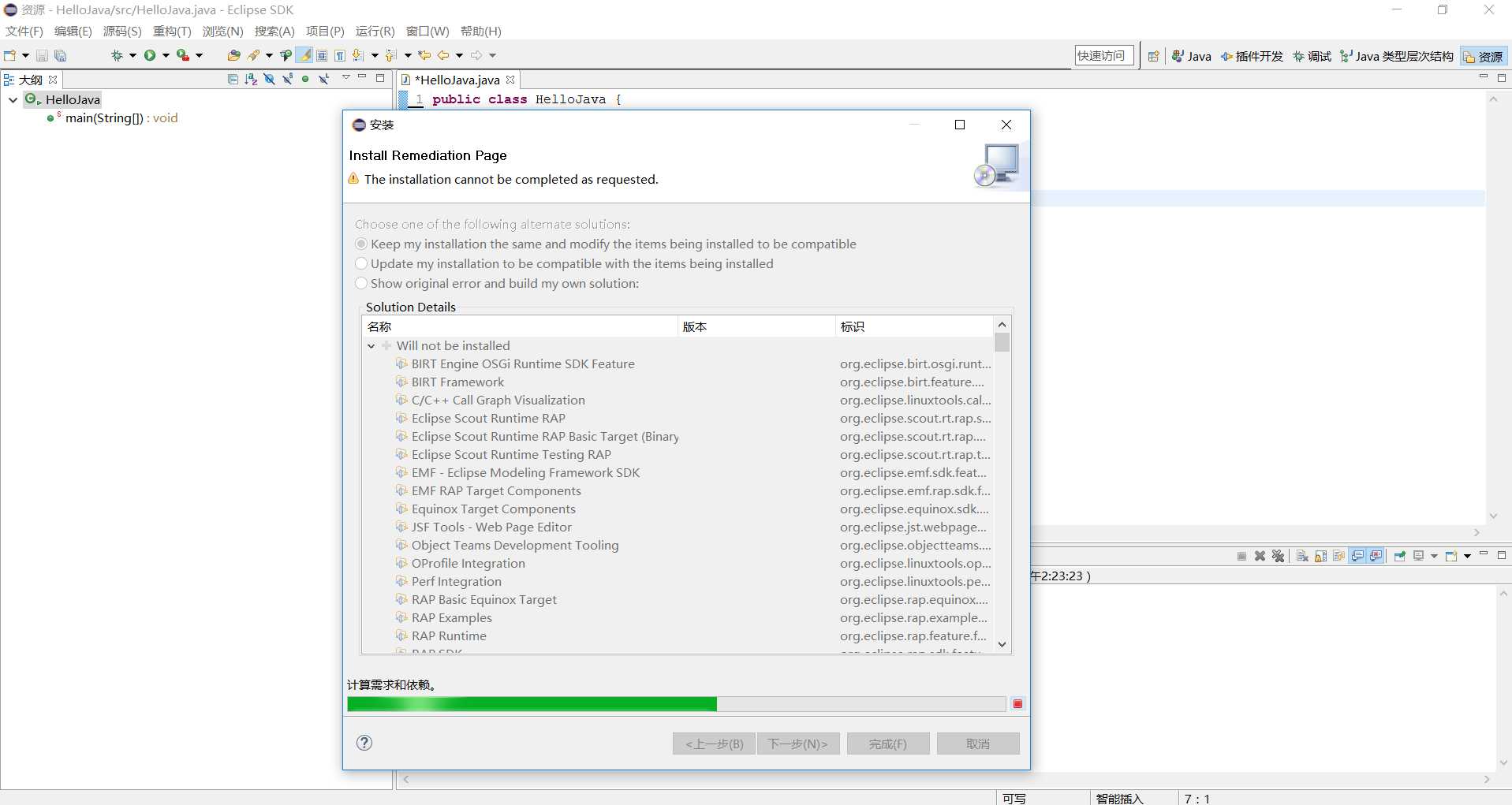Select 'Show original error' radio option
The image size is (1512, 805).
click(x=361, y=283)
